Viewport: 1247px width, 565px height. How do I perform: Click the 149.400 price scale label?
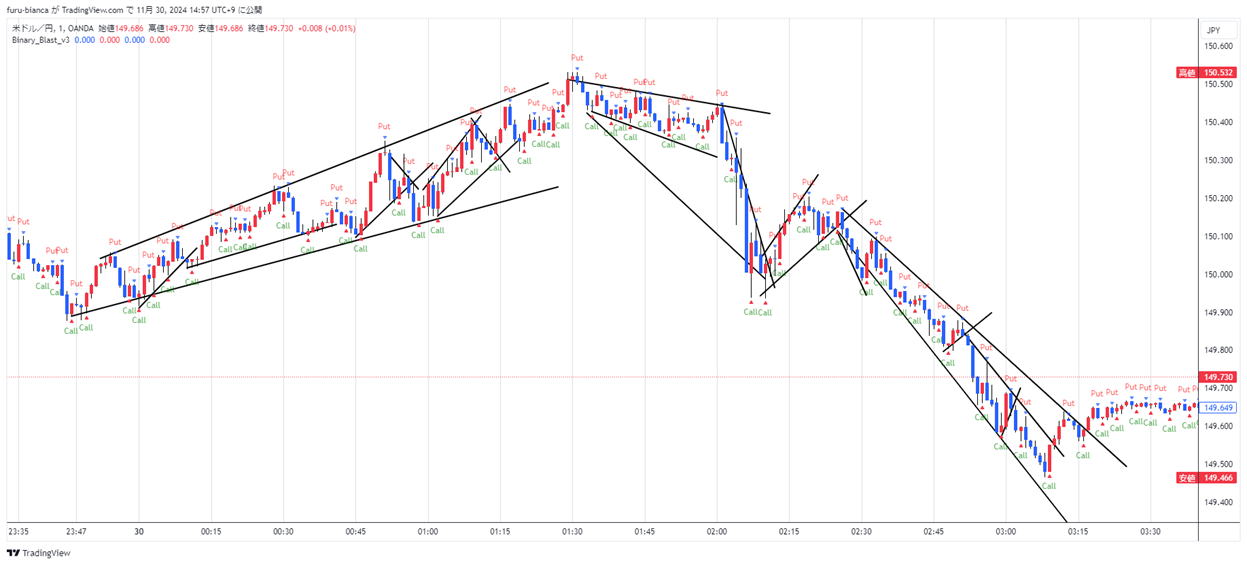1217,502
